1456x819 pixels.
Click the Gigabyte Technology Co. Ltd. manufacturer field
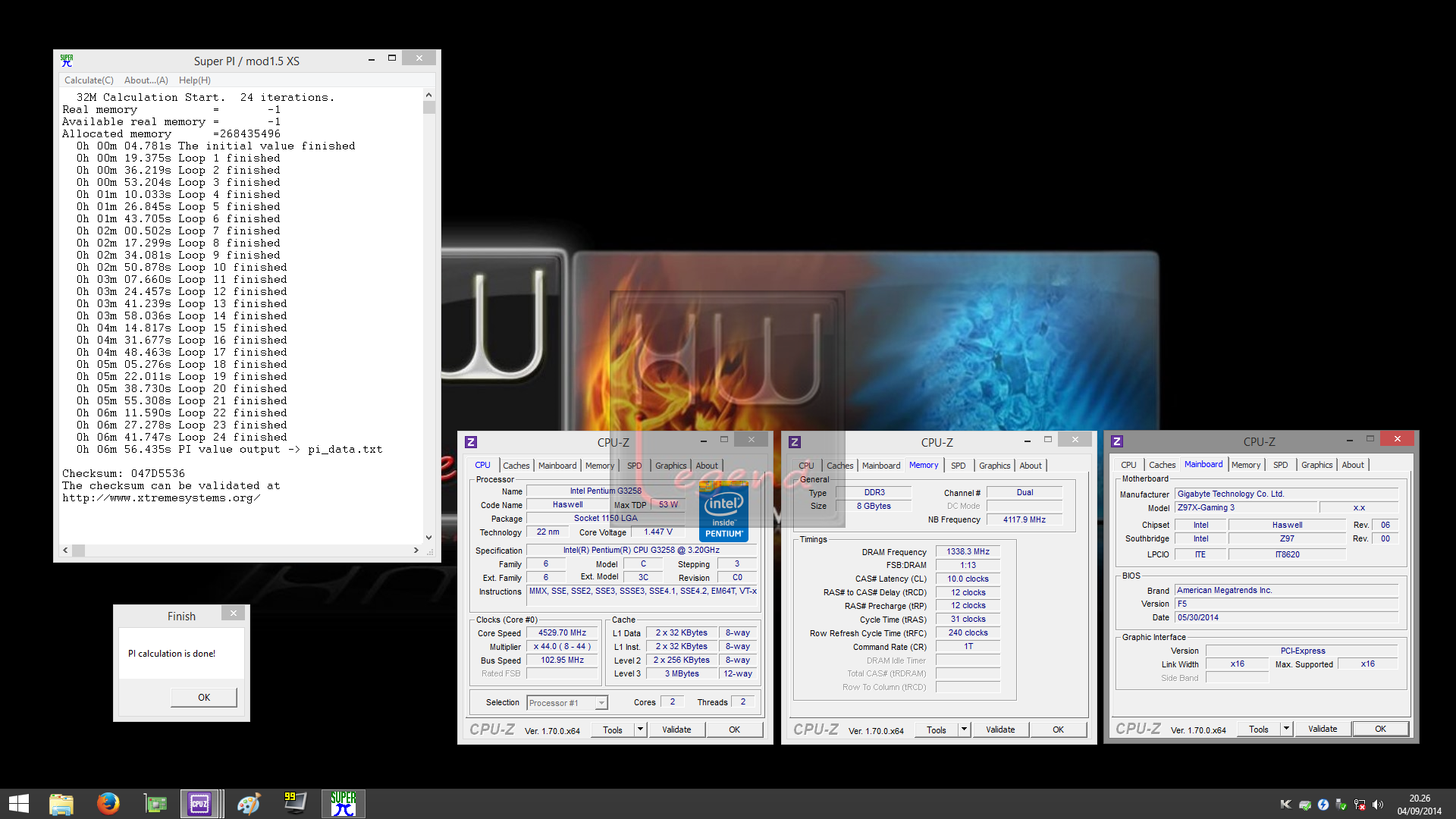click(1286, 494)
